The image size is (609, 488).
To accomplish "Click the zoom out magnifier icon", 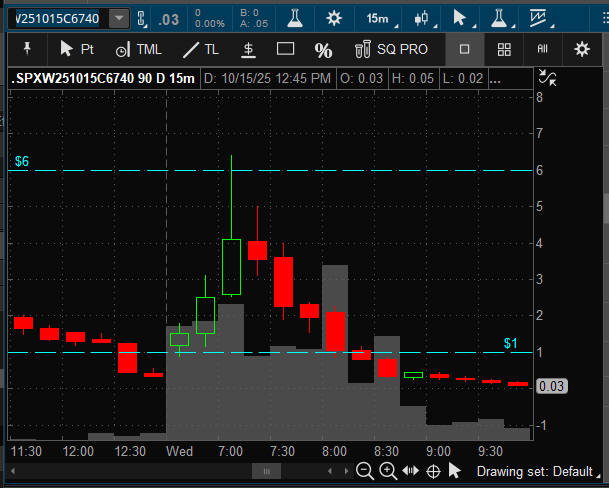I will tap(365, 471).
